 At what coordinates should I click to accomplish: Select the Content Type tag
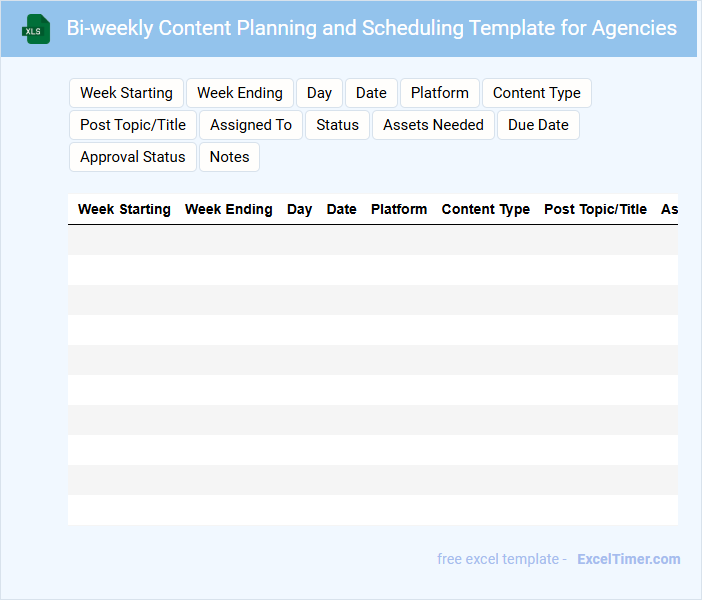click(x=536, y=93)
